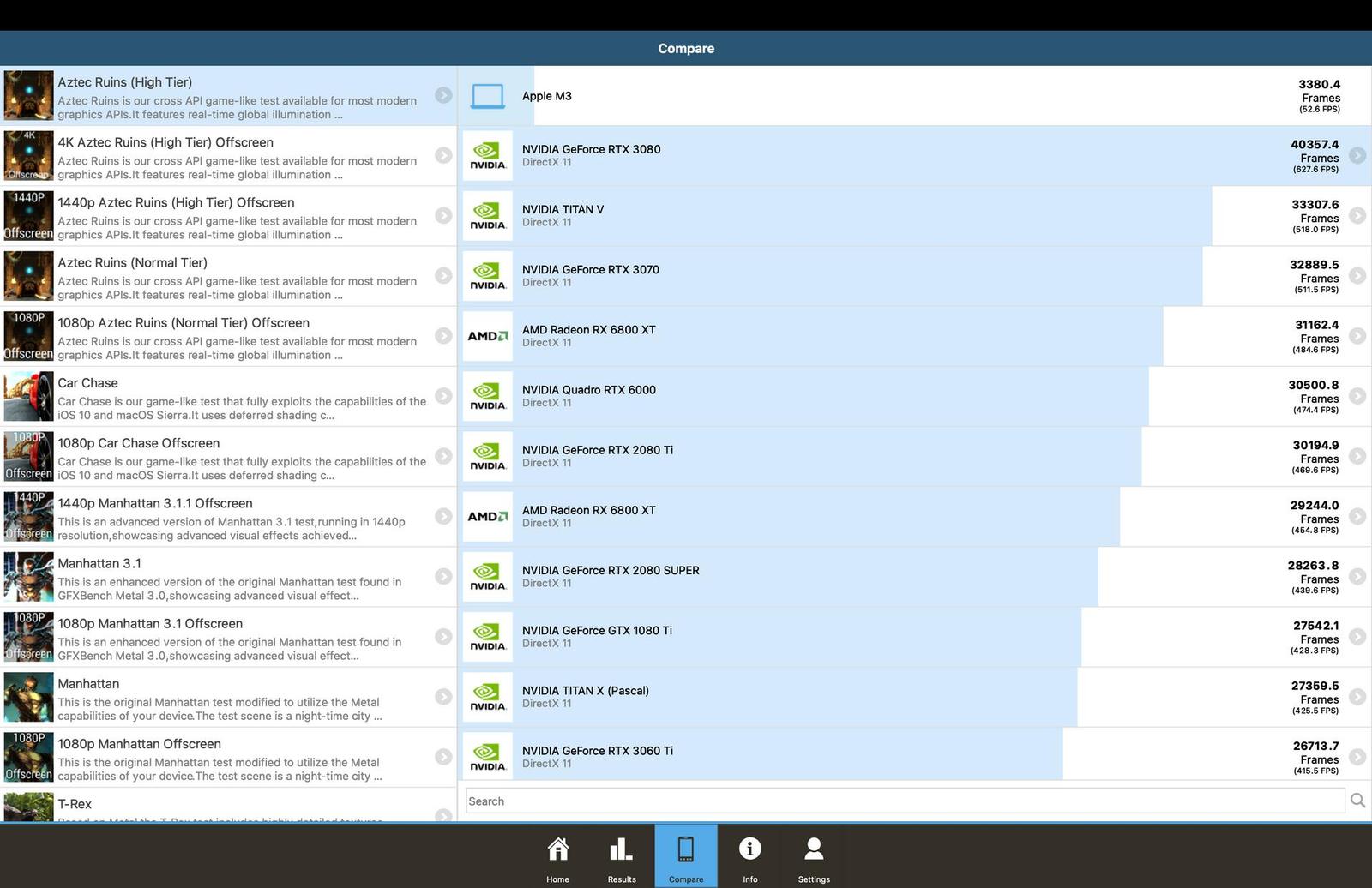Click NVIDIA logo beside TITAN X (Pascal)
The image size is (1372, 888).
[x=488, y=697]
